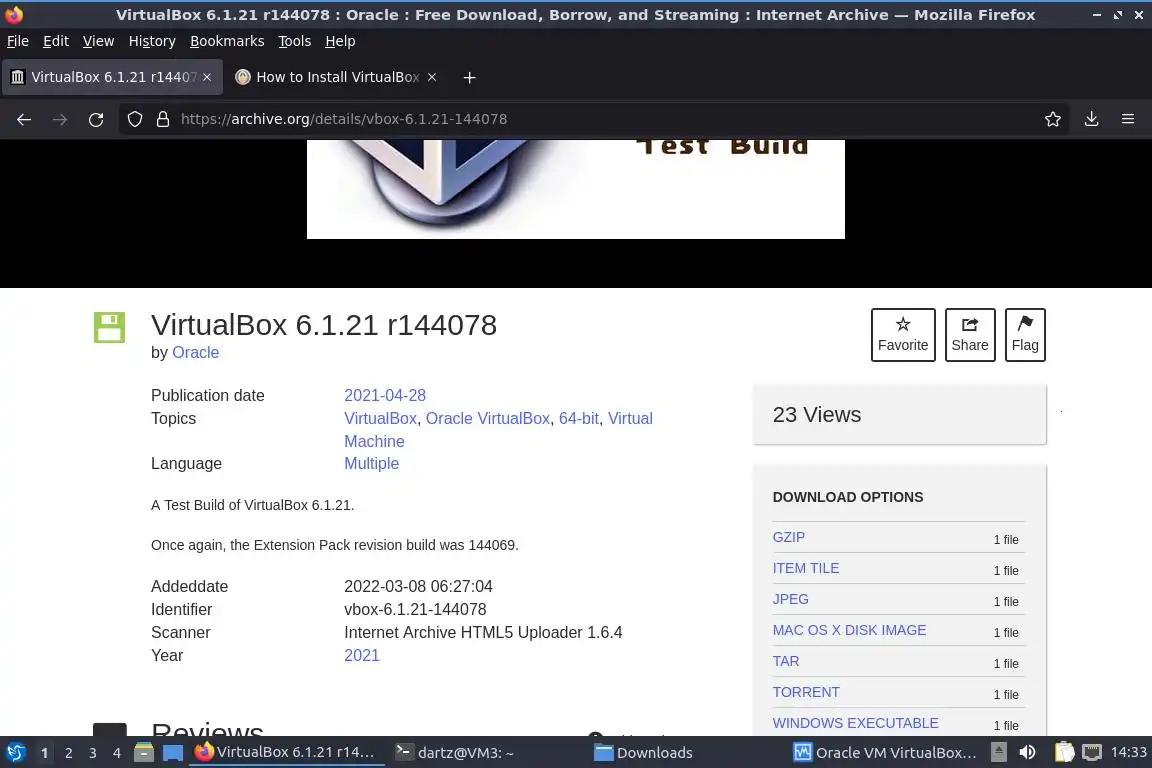The image size is (1152, 768).
Task: Open the volume control in tray
Action: pos(1027,753)
